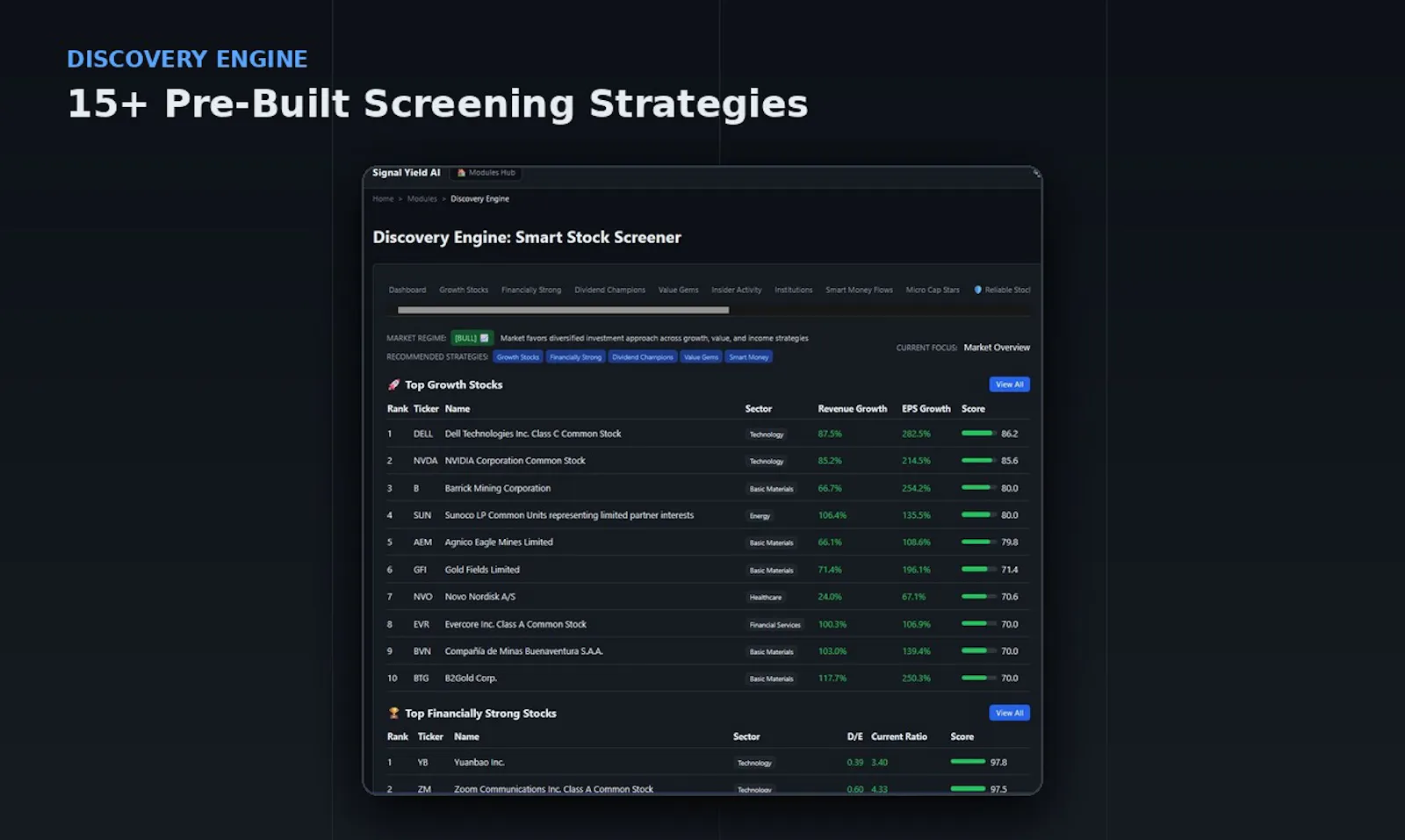
Task: Click Novo Nordisk A/S name
Action: [x=479, y=597]
